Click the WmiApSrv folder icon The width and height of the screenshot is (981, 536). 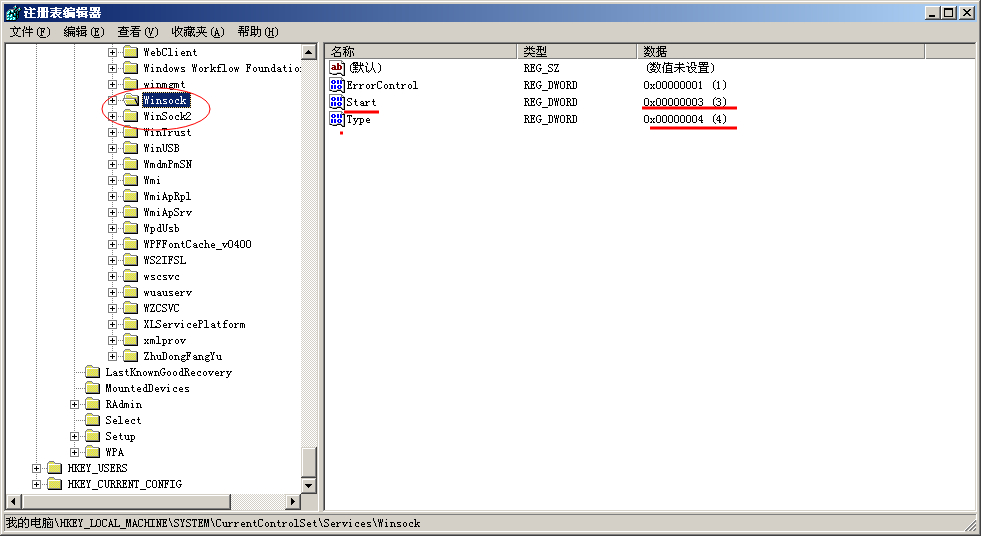[131, 213]
